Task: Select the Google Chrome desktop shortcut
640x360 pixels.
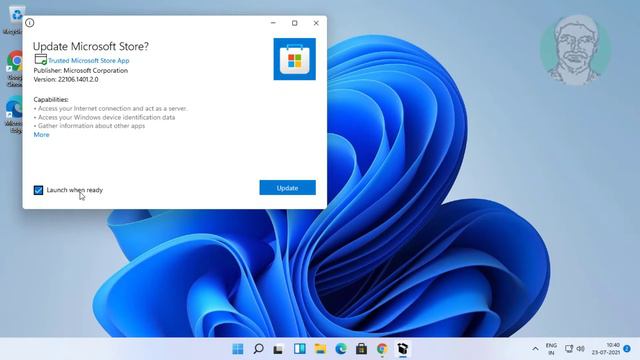Action: click(15, 69)
